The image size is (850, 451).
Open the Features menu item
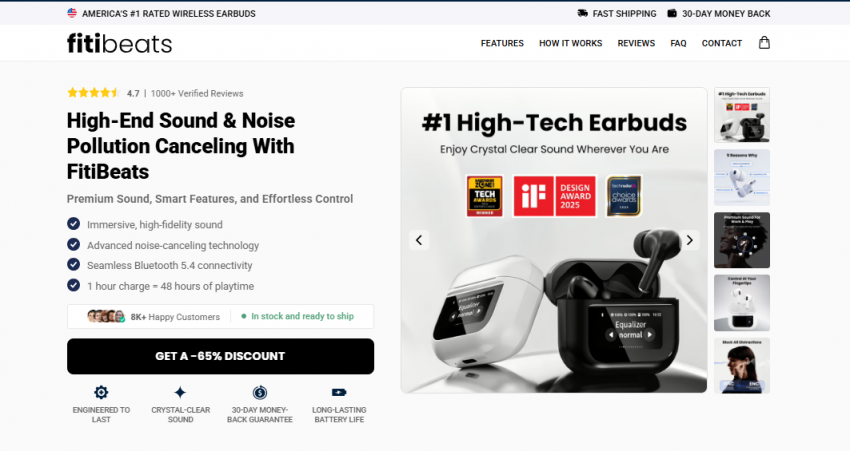502,43
